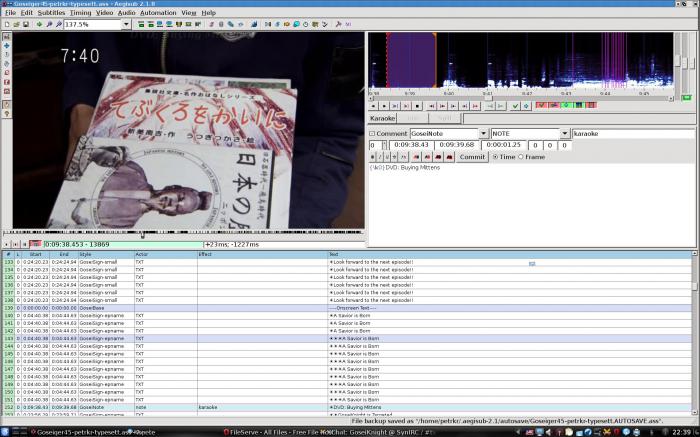Viewport: 700px width, 437px height.
Task: Toggle the first red audio option button
Action: (541, 105)
